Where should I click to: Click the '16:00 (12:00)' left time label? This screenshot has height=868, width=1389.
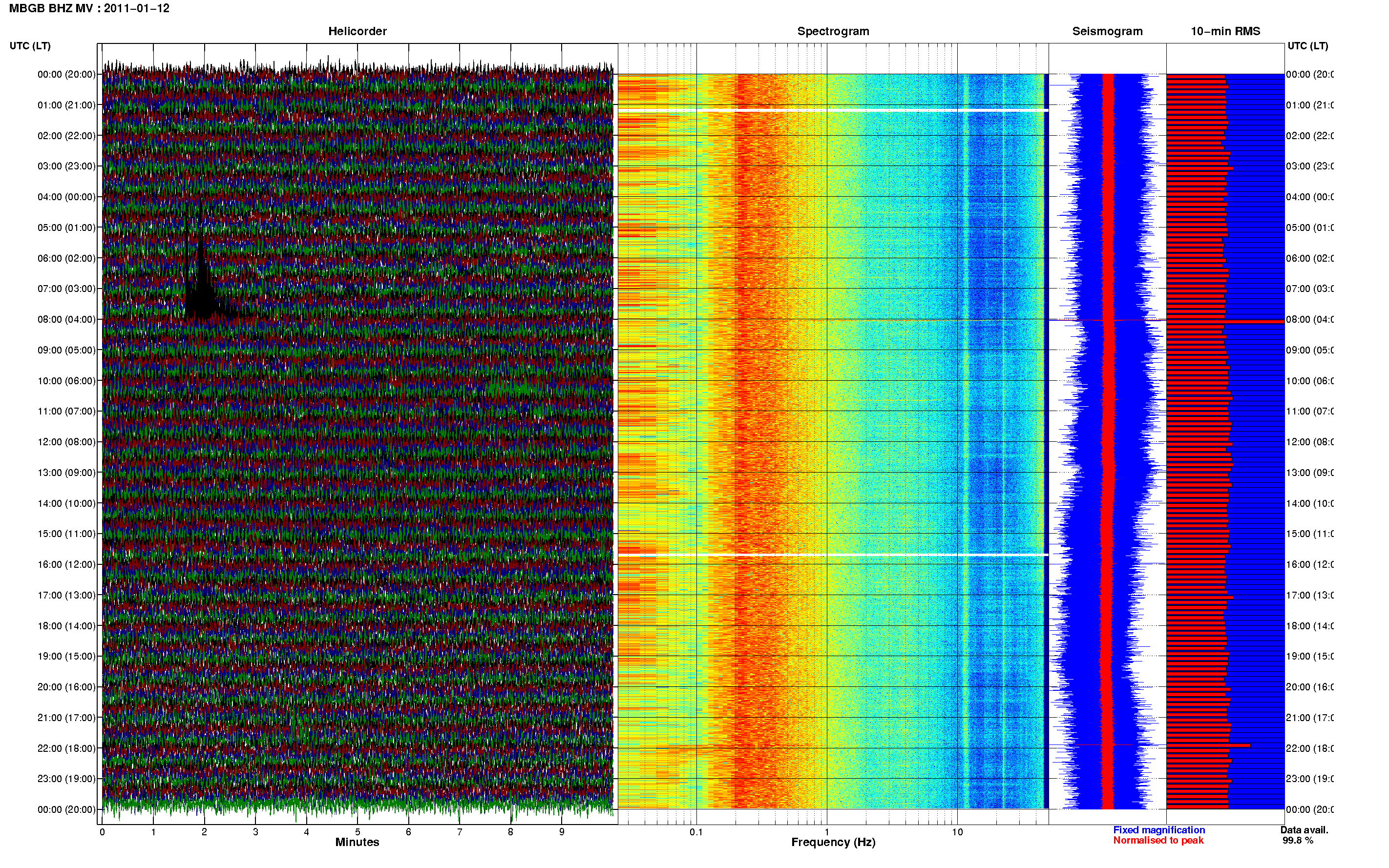pyautogui.click(x=66, y=564)
